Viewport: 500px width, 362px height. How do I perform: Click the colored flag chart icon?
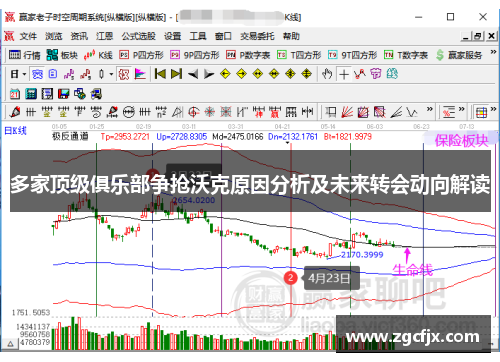click(140, 74)
